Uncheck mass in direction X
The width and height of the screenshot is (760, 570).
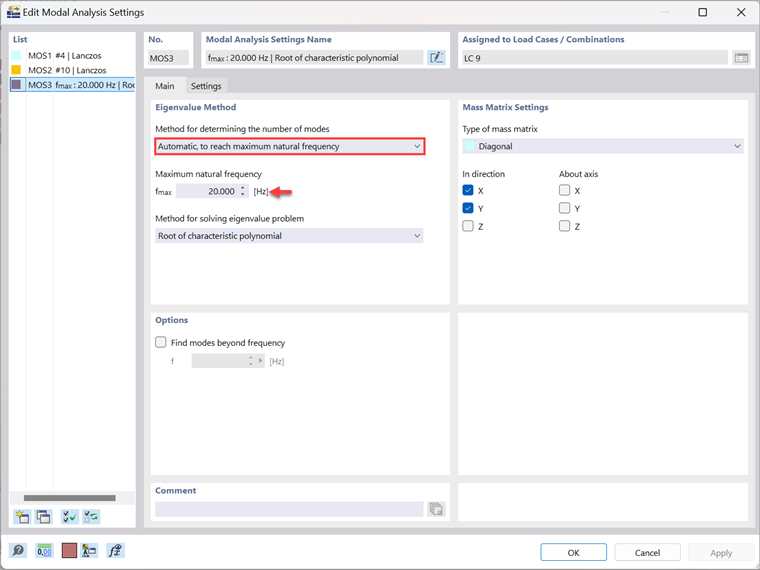[x=468, y=190]
